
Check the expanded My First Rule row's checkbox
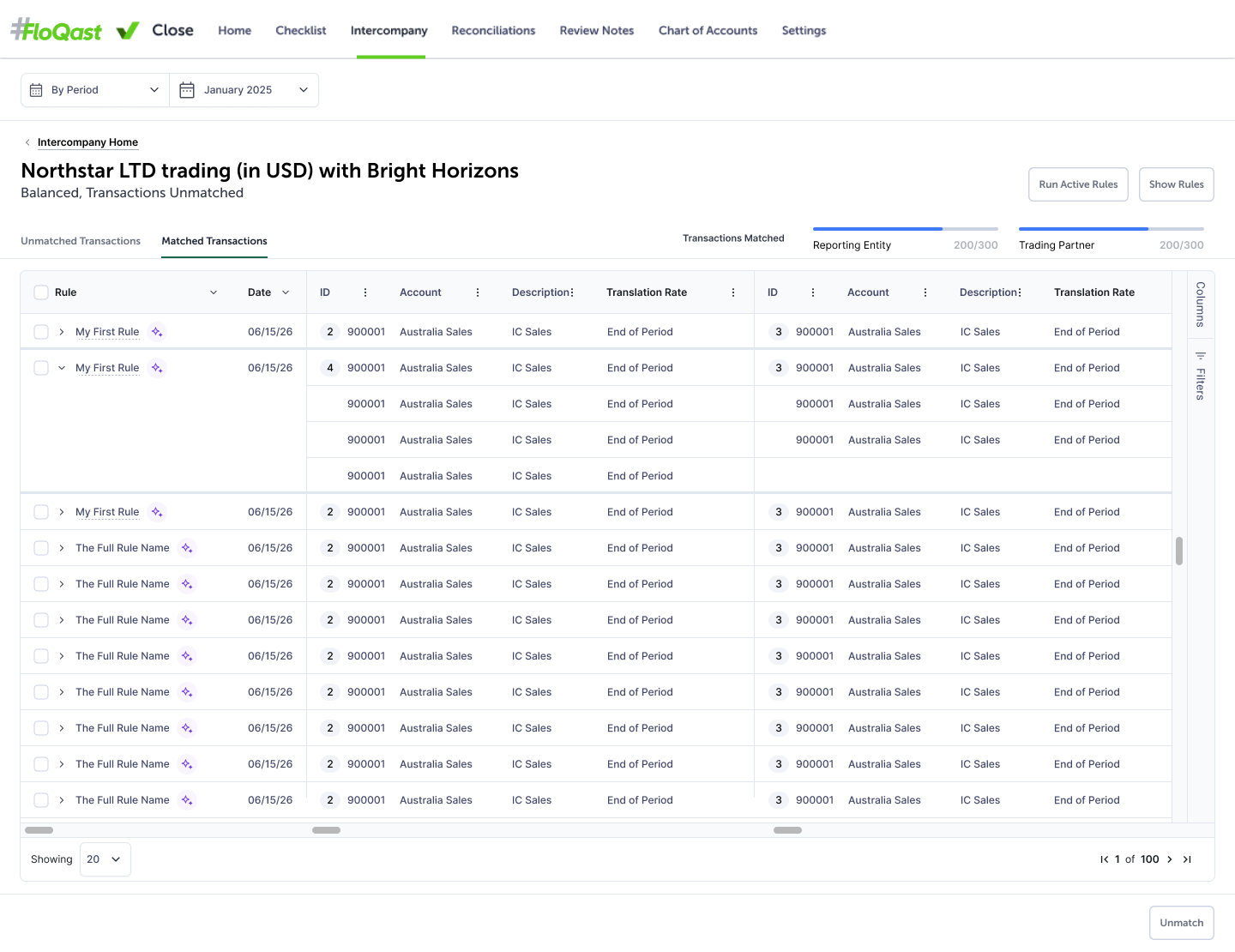click(41, 368)
